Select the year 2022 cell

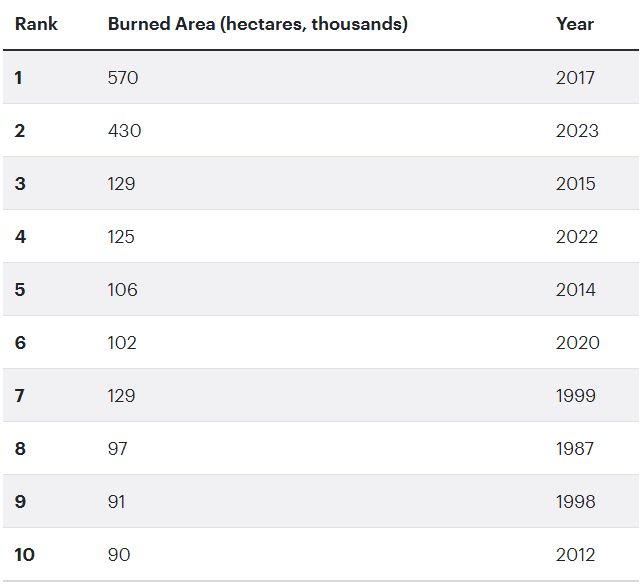[577, 237]
